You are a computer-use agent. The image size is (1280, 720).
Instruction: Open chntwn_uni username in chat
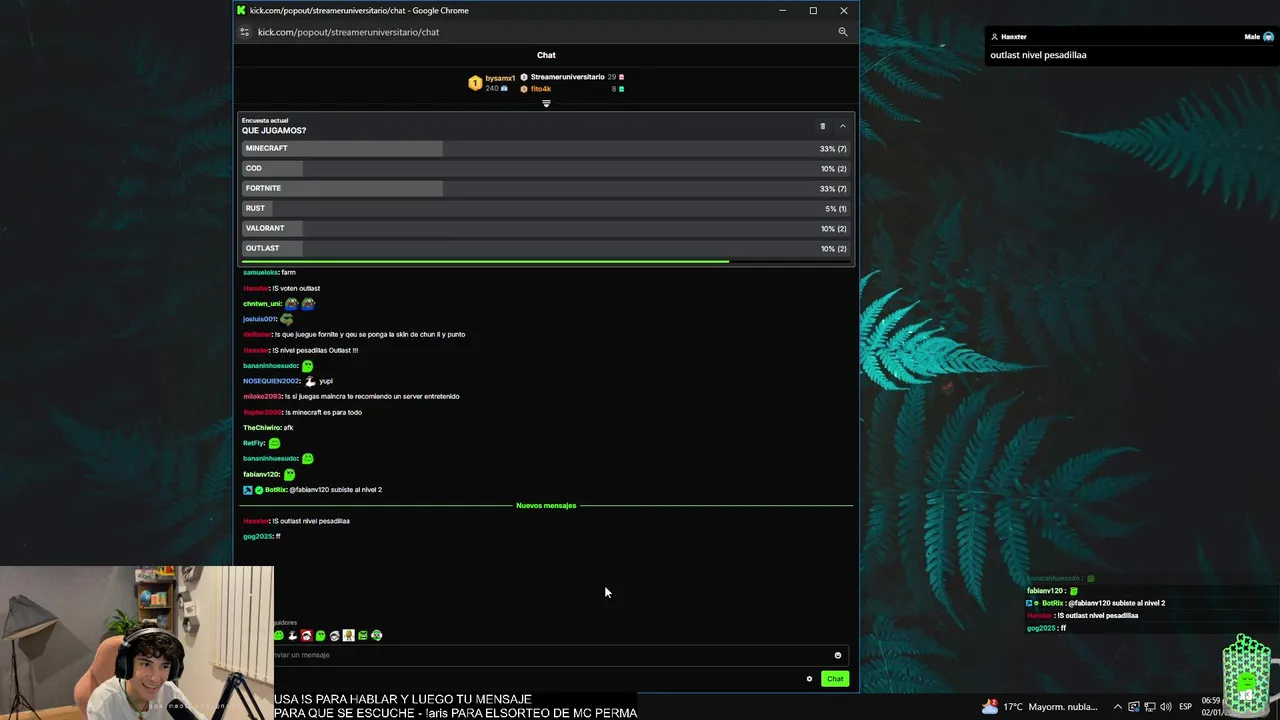pyautogui.click(x=262, y=304)
